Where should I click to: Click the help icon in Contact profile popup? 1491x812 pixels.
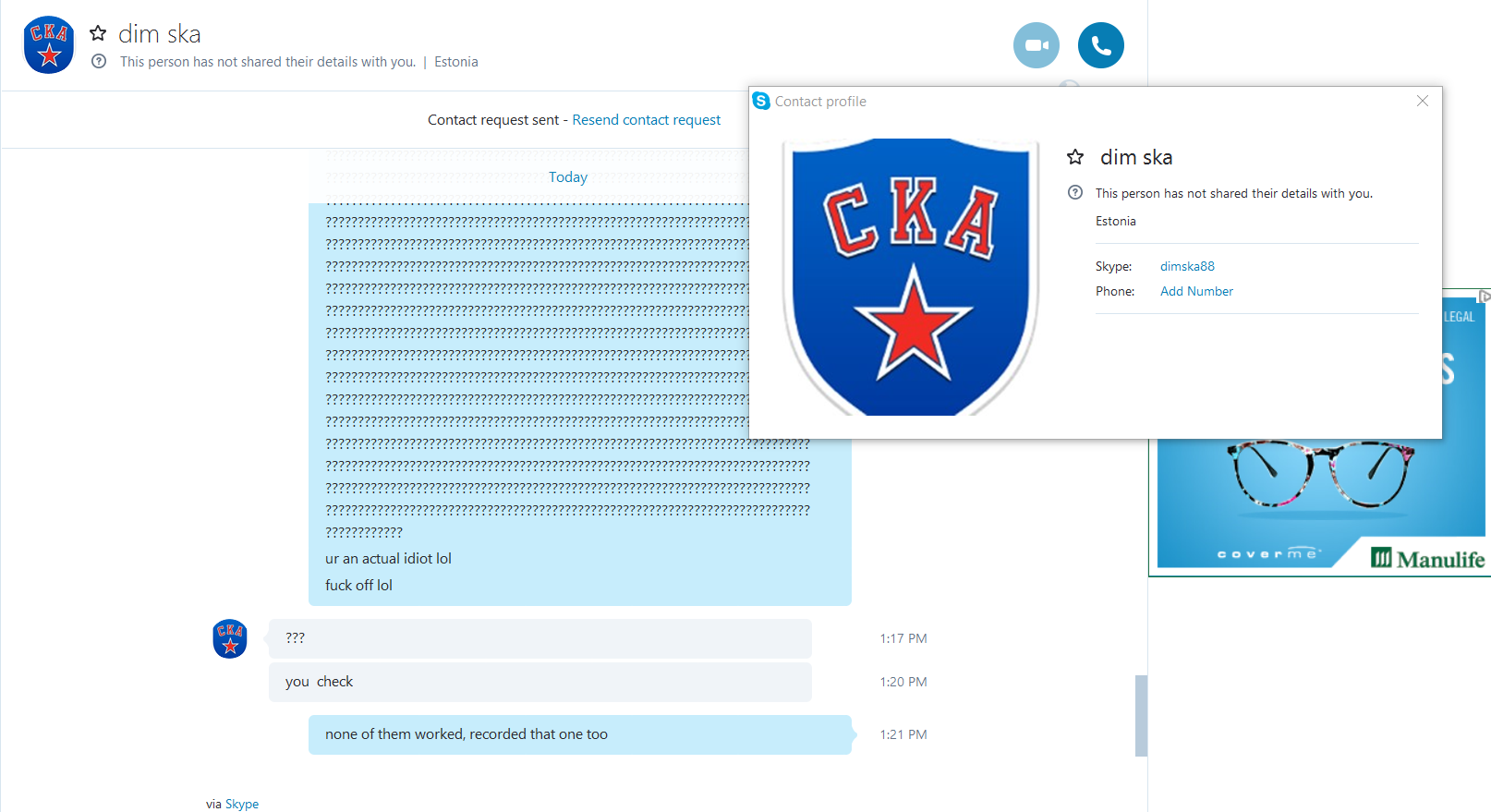(x=1075, y=193)
